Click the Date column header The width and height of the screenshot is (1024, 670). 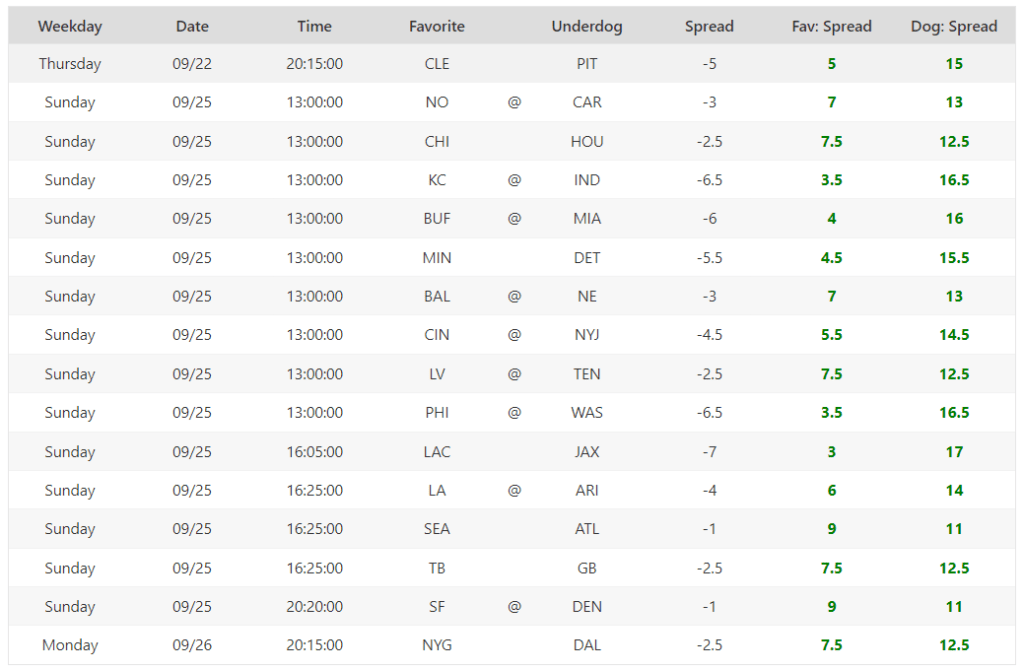click(x=192, y=26)
